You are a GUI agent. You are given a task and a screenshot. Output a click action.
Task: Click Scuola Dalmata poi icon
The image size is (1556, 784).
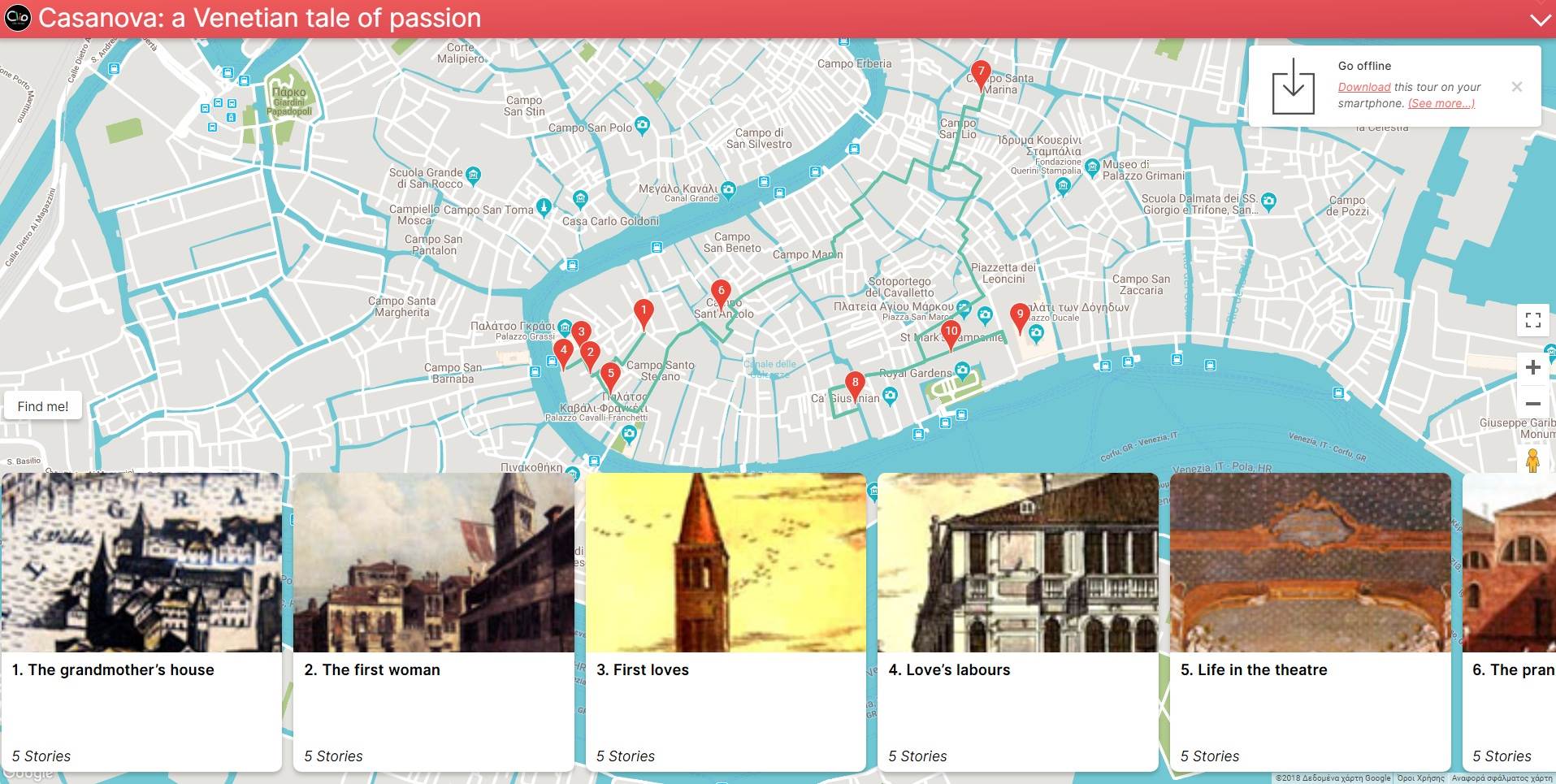[x=1268, y=201]
